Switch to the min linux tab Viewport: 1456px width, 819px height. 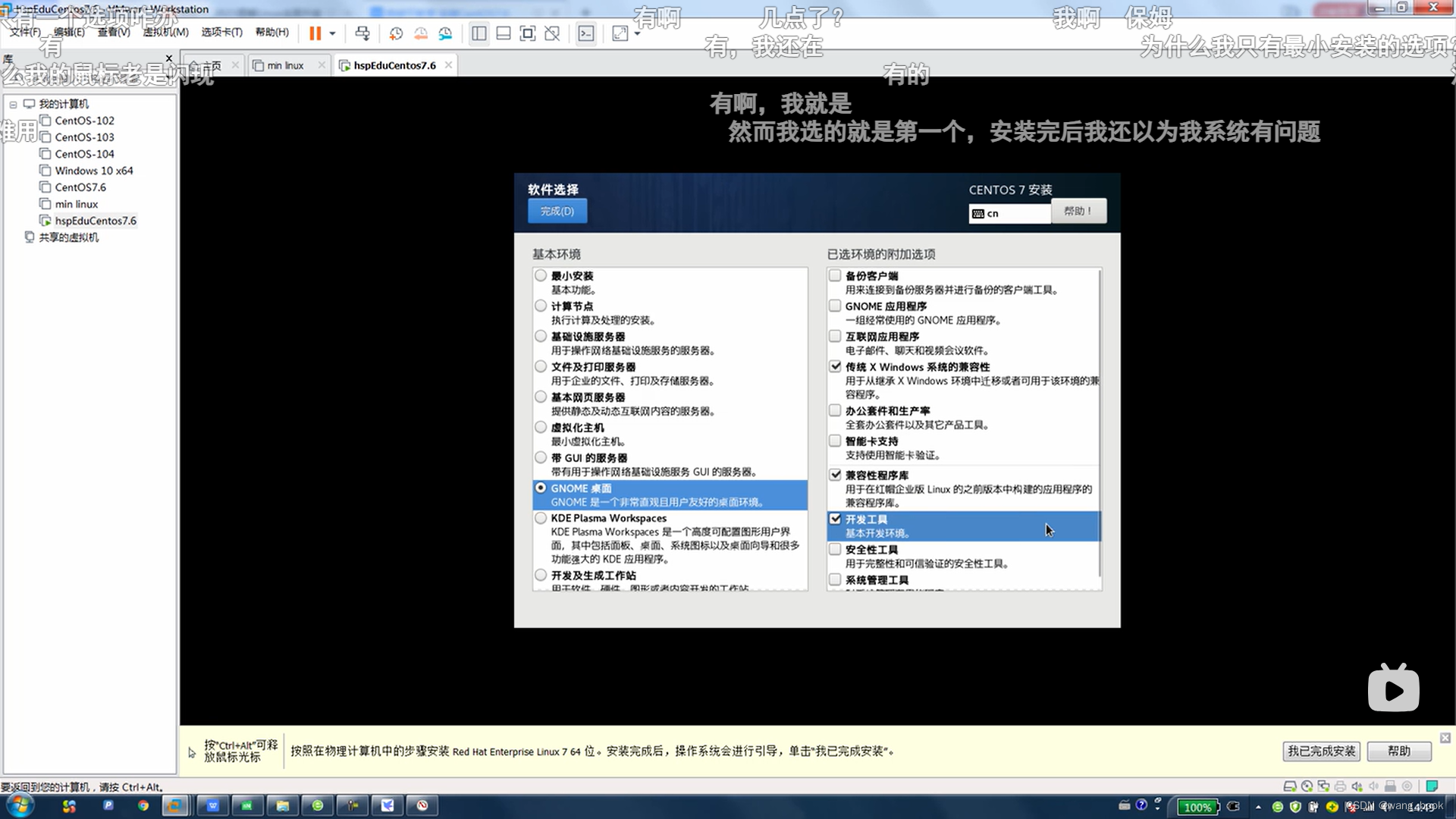(x=285, y=65)
